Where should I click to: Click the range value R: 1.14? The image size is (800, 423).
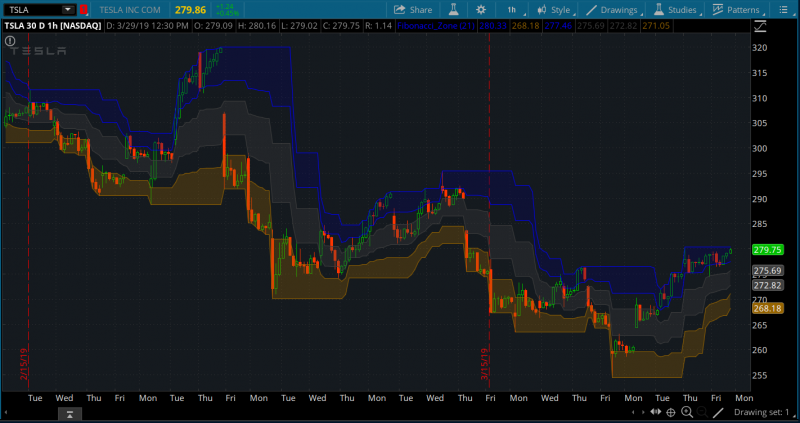379,26
